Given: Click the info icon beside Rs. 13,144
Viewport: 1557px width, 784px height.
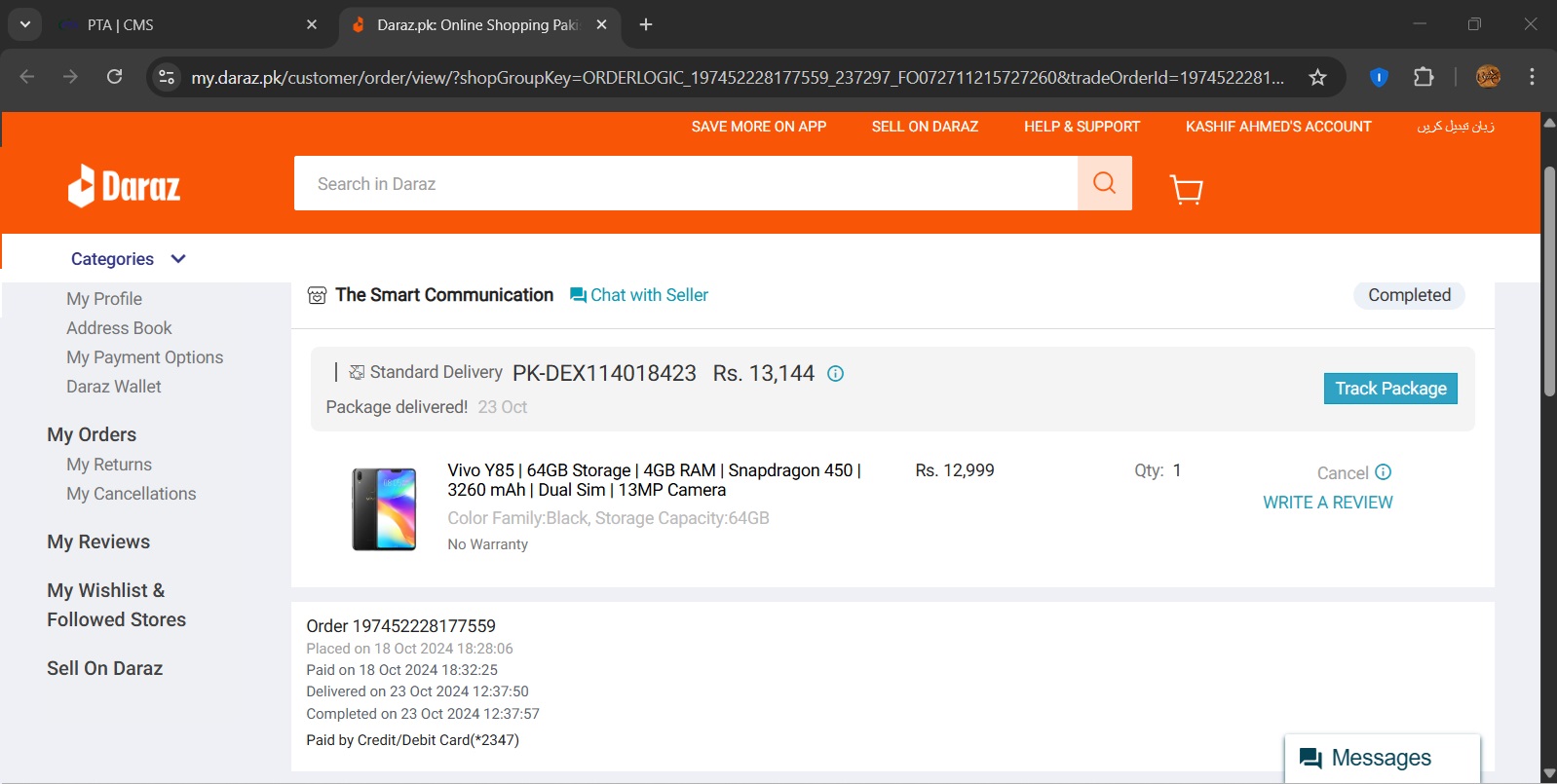Looking at the screenshot, I should [835, 373].
